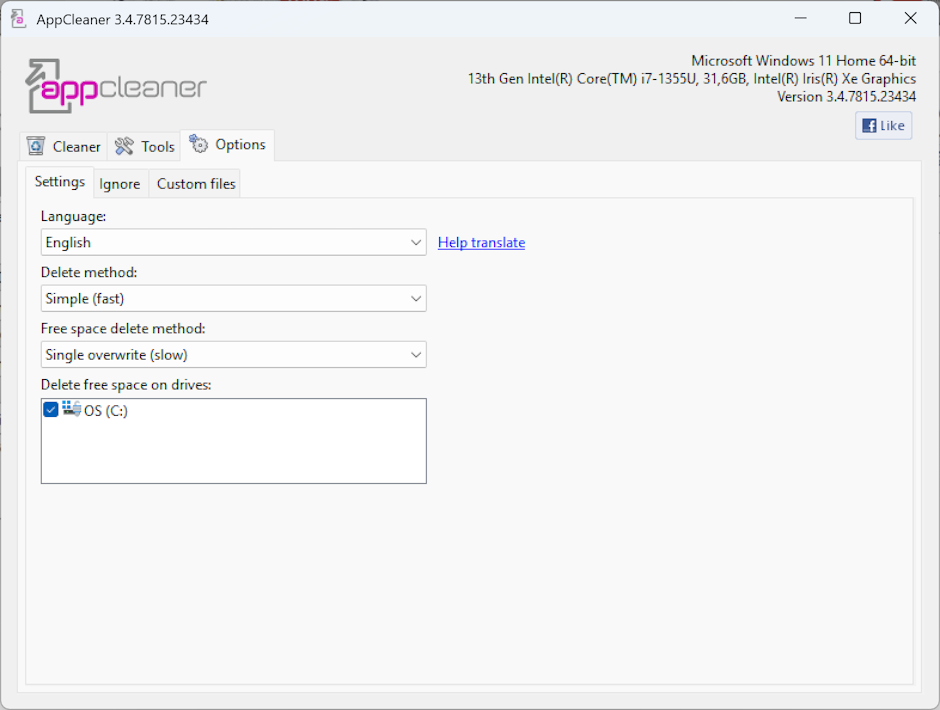Image resolution: width=940 pixels, height=710 pixels.
Task: Open the title bar app icon menu
Action: pos(18,19)
